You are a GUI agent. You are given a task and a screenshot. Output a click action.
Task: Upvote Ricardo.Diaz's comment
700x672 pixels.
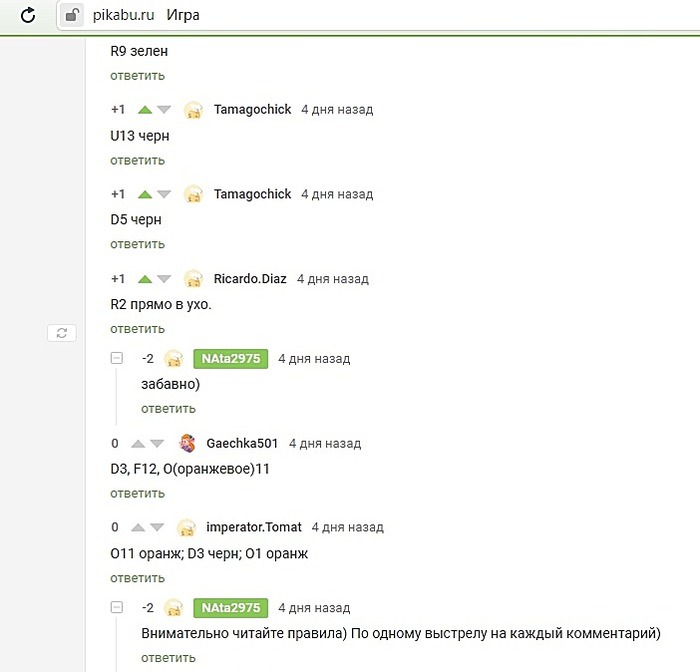pyautogui.click(x=145, y=279)
